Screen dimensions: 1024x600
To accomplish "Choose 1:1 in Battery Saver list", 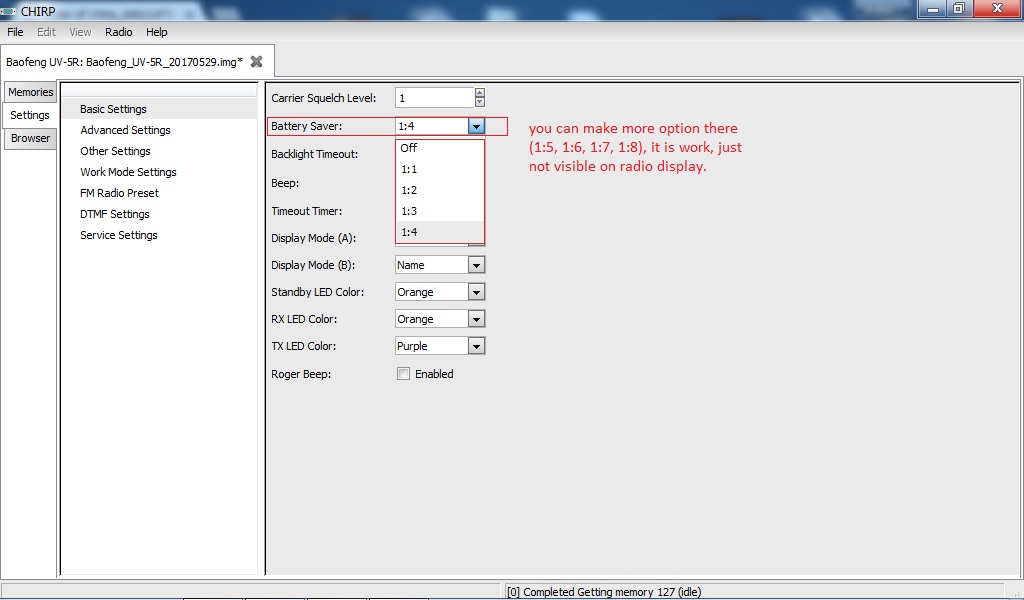I will click(440, 169).
